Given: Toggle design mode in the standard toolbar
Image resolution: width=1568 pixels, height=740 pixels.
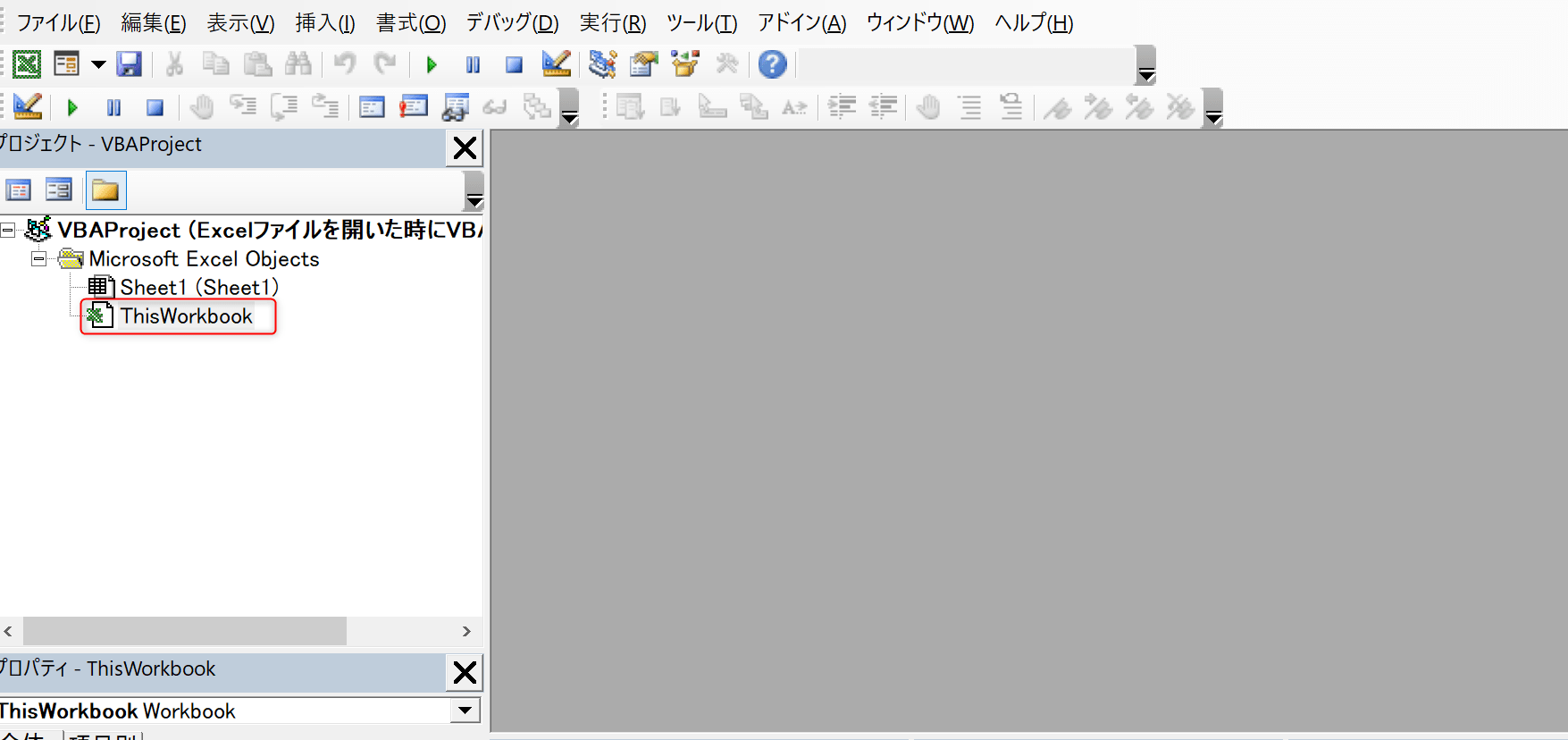Looking at the screenshot, I should (556, 64).
